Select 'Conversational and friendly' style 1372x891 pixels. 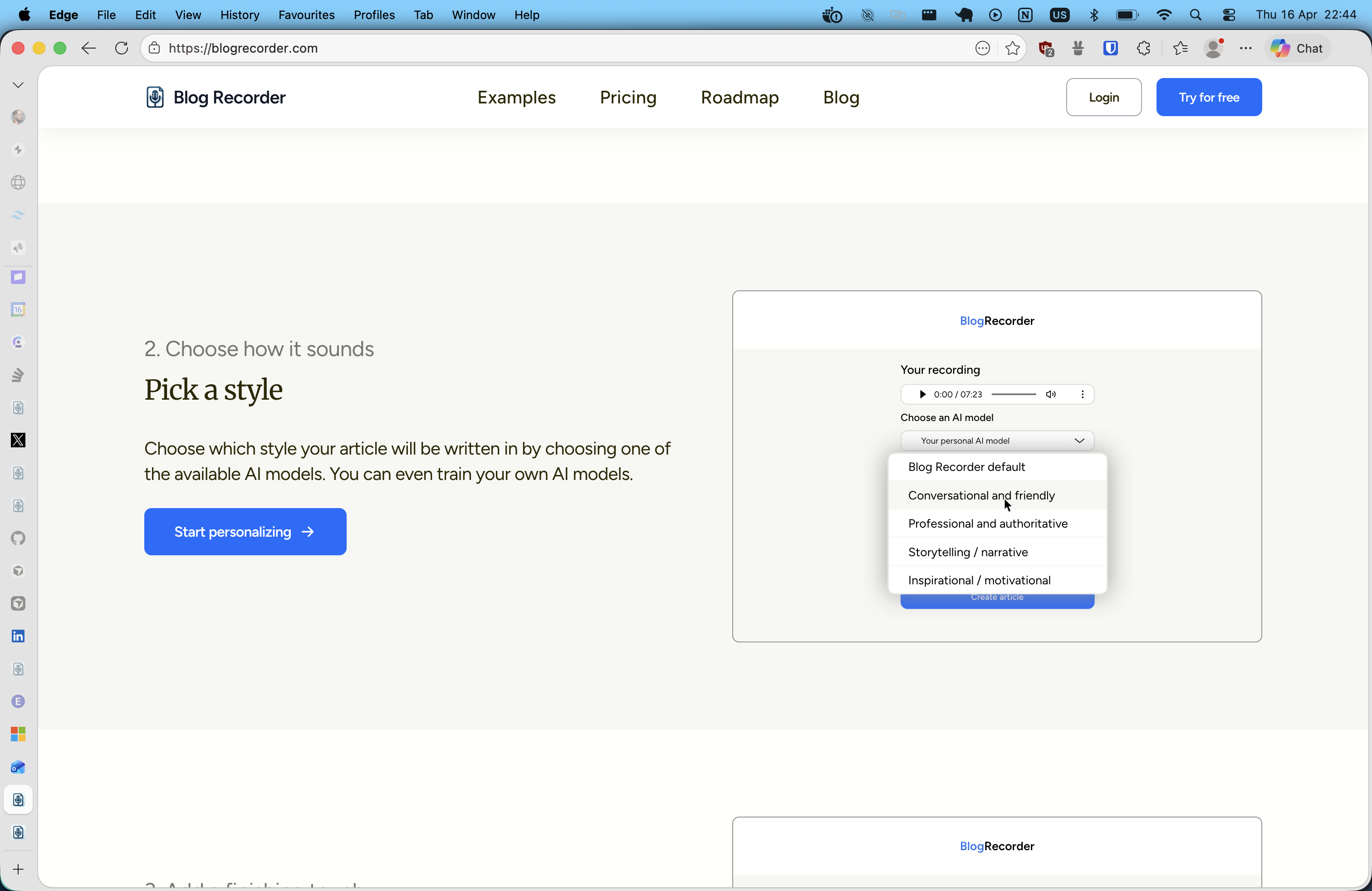click(x=982, y=495)
